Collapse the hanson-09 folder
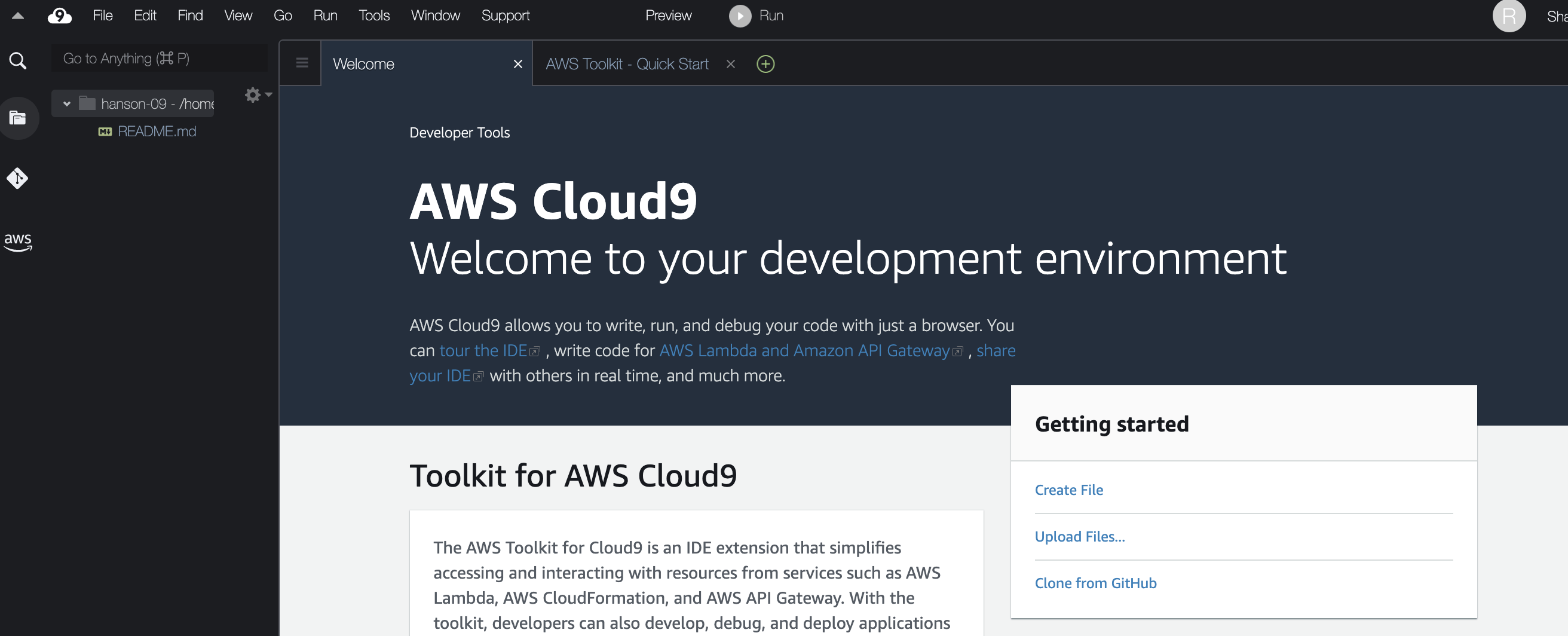Viewport: 1568px width, 636px height. point(67,104)
